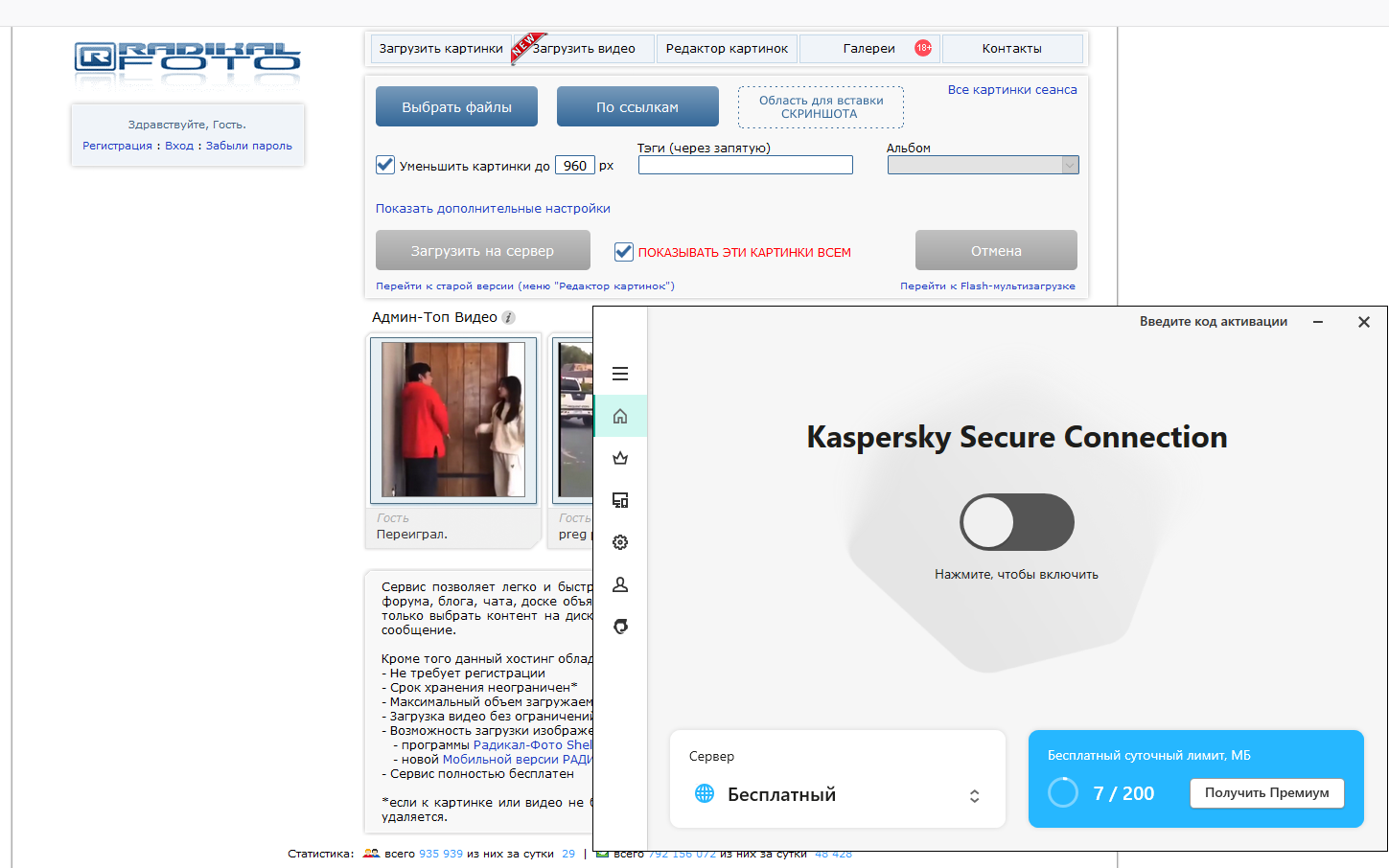1389x868 pixels.
Task: Open Kaspersky settings gear icon
Action: [x=620, y=542]
